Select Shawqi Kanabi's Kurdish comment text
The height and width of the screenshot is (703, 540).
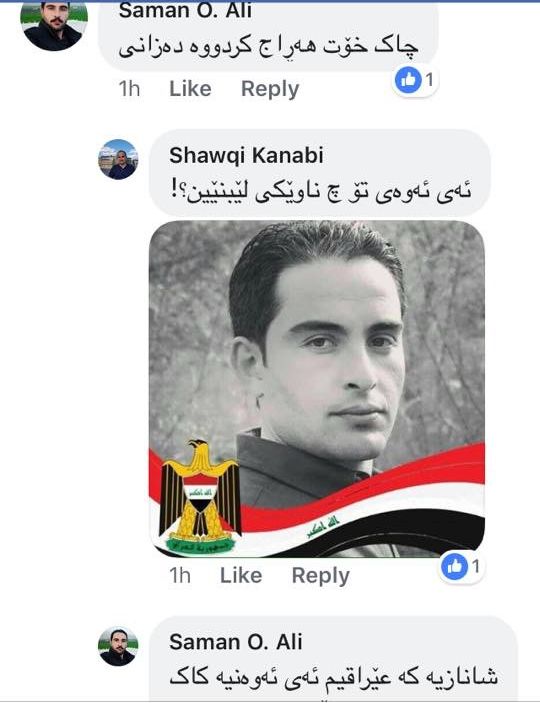pos(322,192)
